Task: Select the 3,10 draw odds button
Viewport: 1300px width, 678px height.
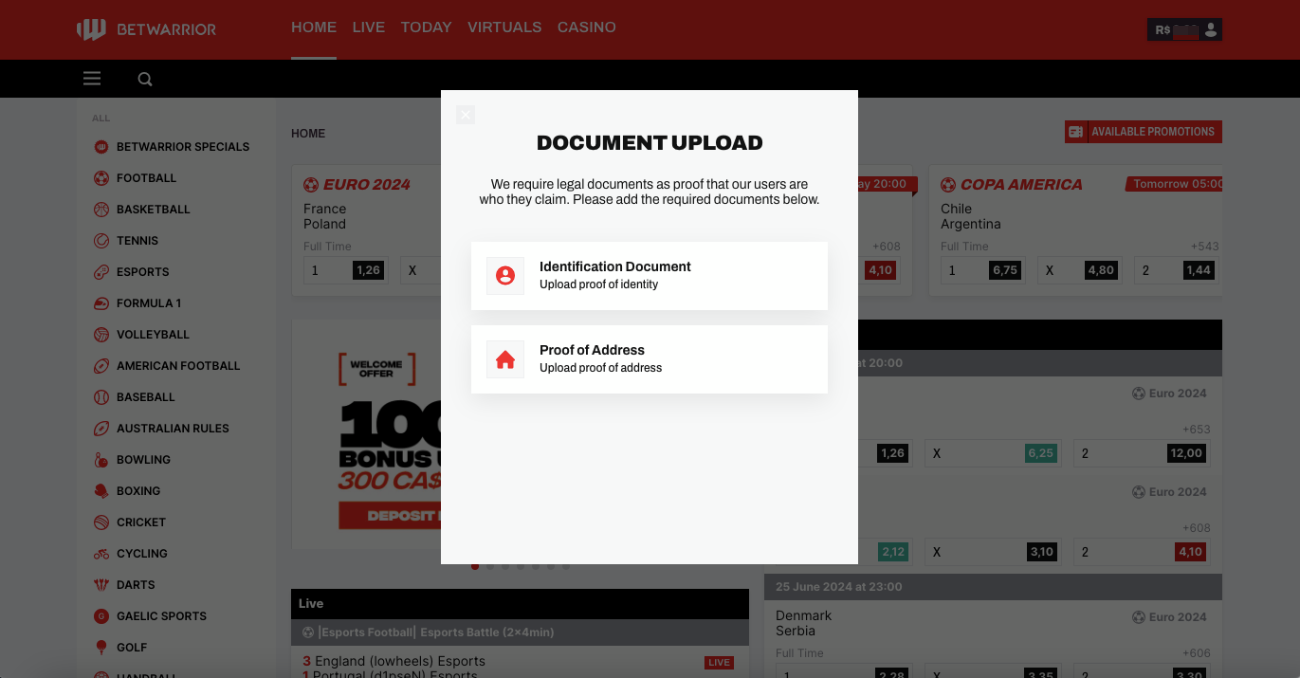Action: [1041, 552]
